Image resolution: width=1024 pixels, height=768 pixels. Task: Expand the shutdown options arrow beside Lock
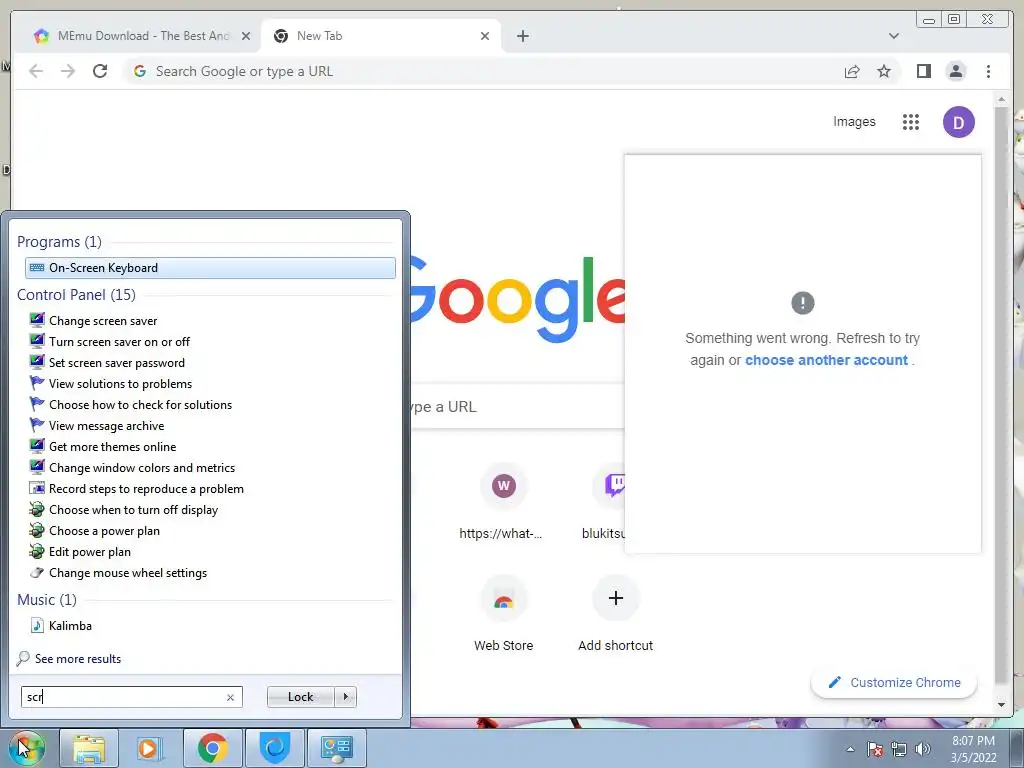coord(345,697)
